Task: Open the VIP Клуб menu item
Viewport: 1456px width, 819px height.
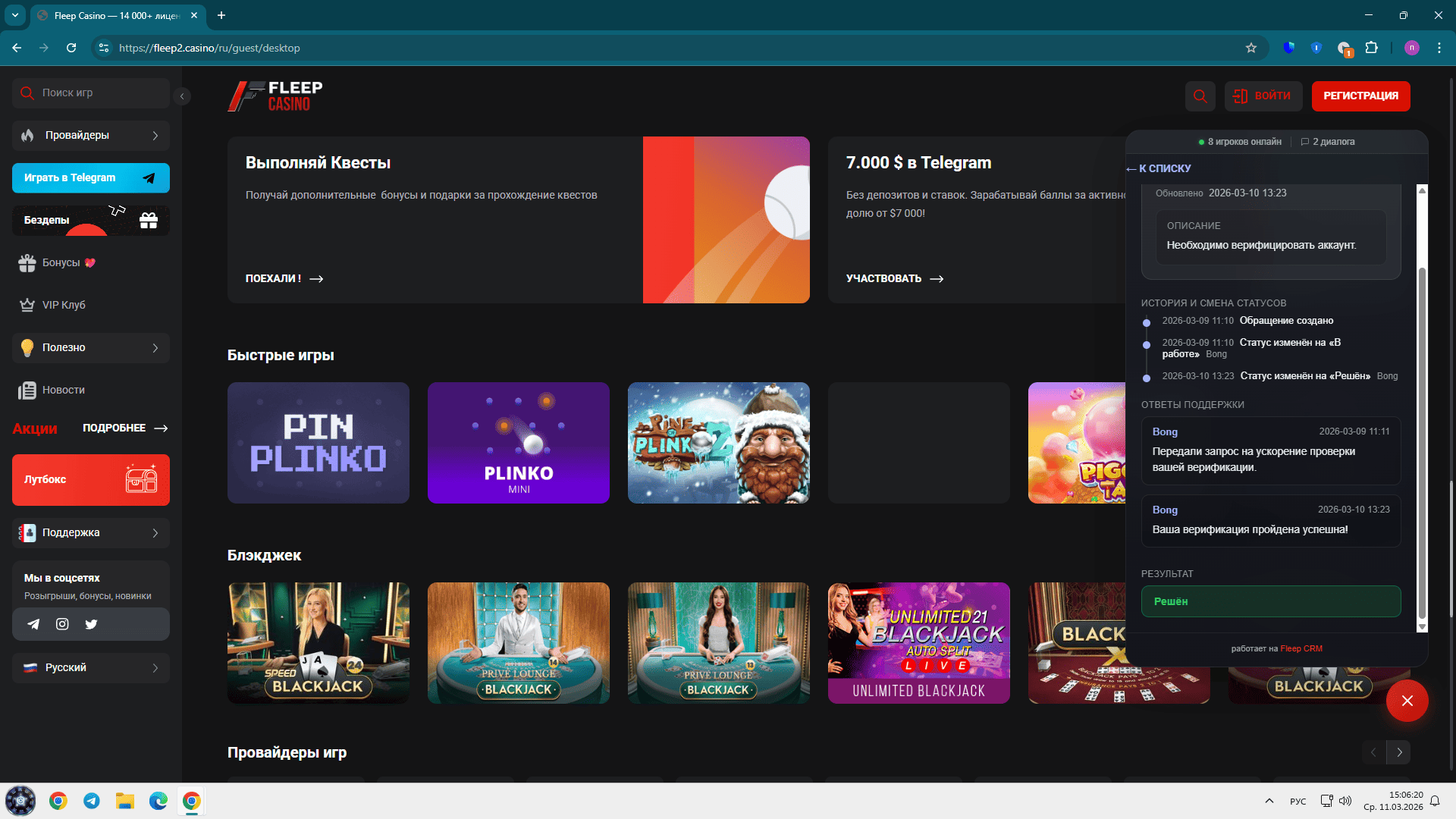Action: pos(64,305)
